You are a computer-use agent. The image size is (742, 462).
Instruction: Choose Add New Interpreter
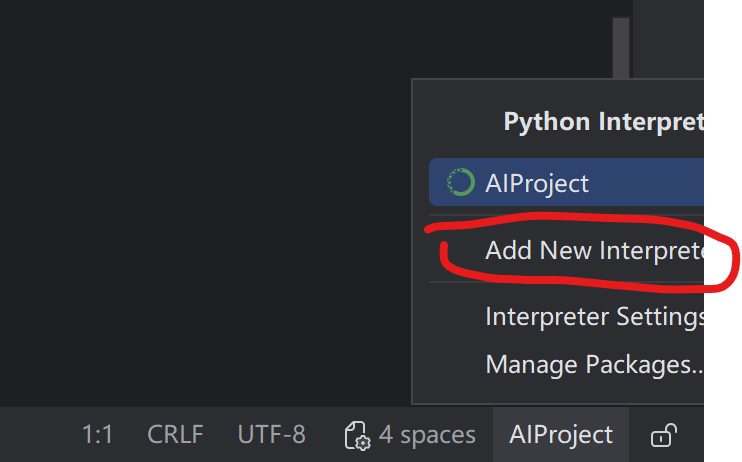point(566,250)
